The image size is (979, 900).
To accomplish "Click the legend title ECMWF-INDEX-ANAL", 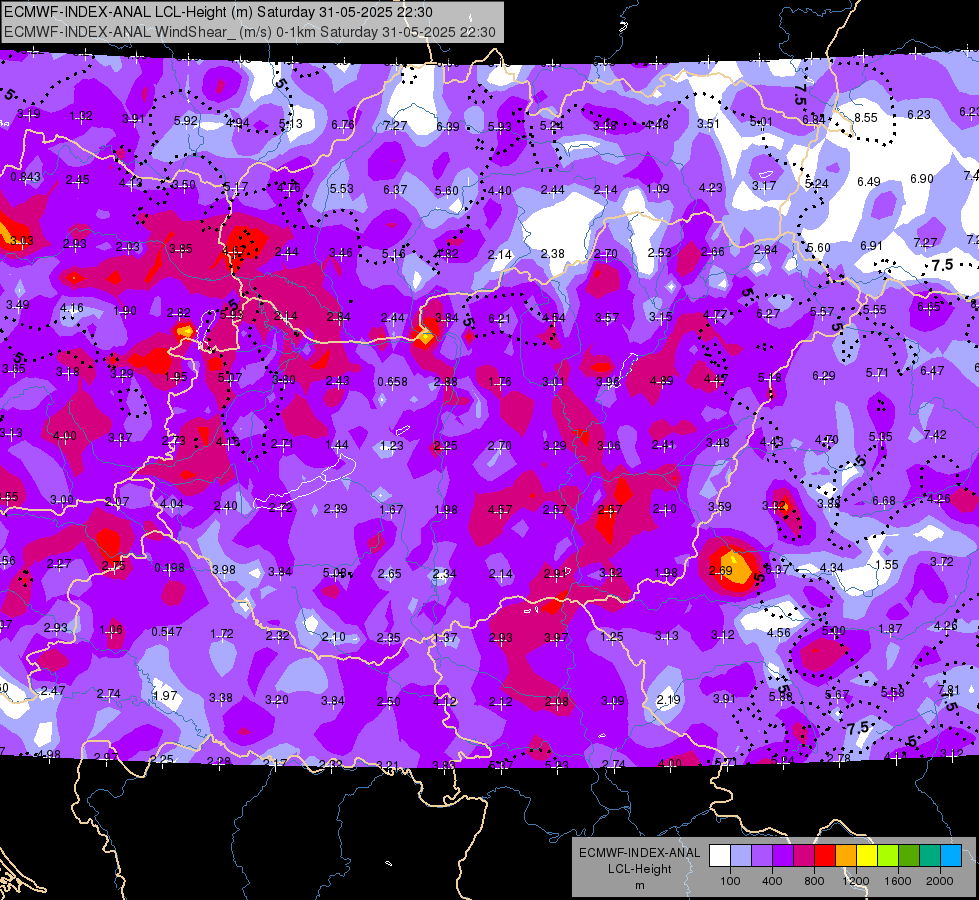I will click(640, 853).
